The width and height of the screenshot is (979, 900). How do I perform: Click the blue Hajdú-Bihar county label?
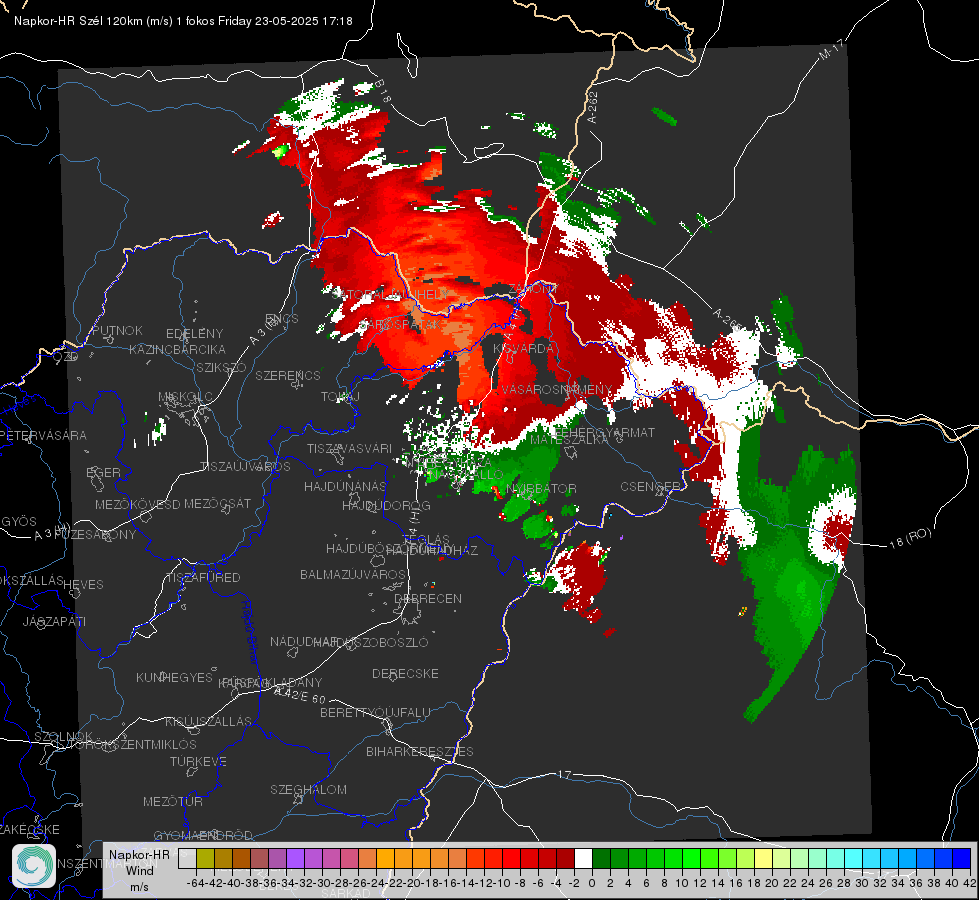(x=250, y=632)
